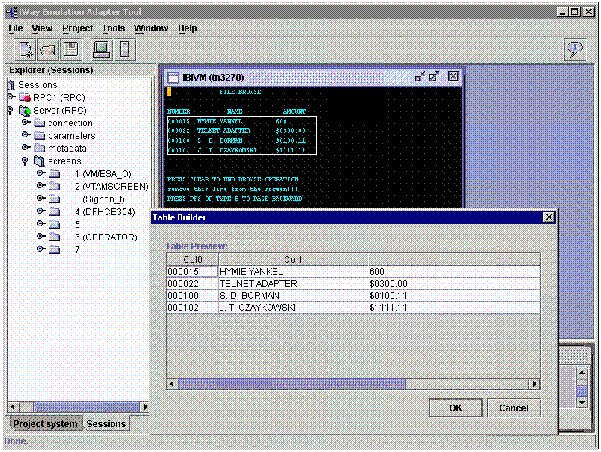The width and height of the screenshot is (601, 452).
Task: Click Cancel in Table Builder dialog
Action: point(514,408)
